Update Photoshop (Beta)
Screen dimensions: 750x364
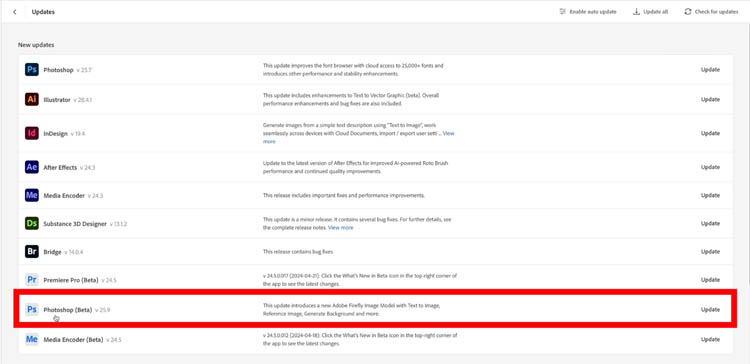(710, 309)
